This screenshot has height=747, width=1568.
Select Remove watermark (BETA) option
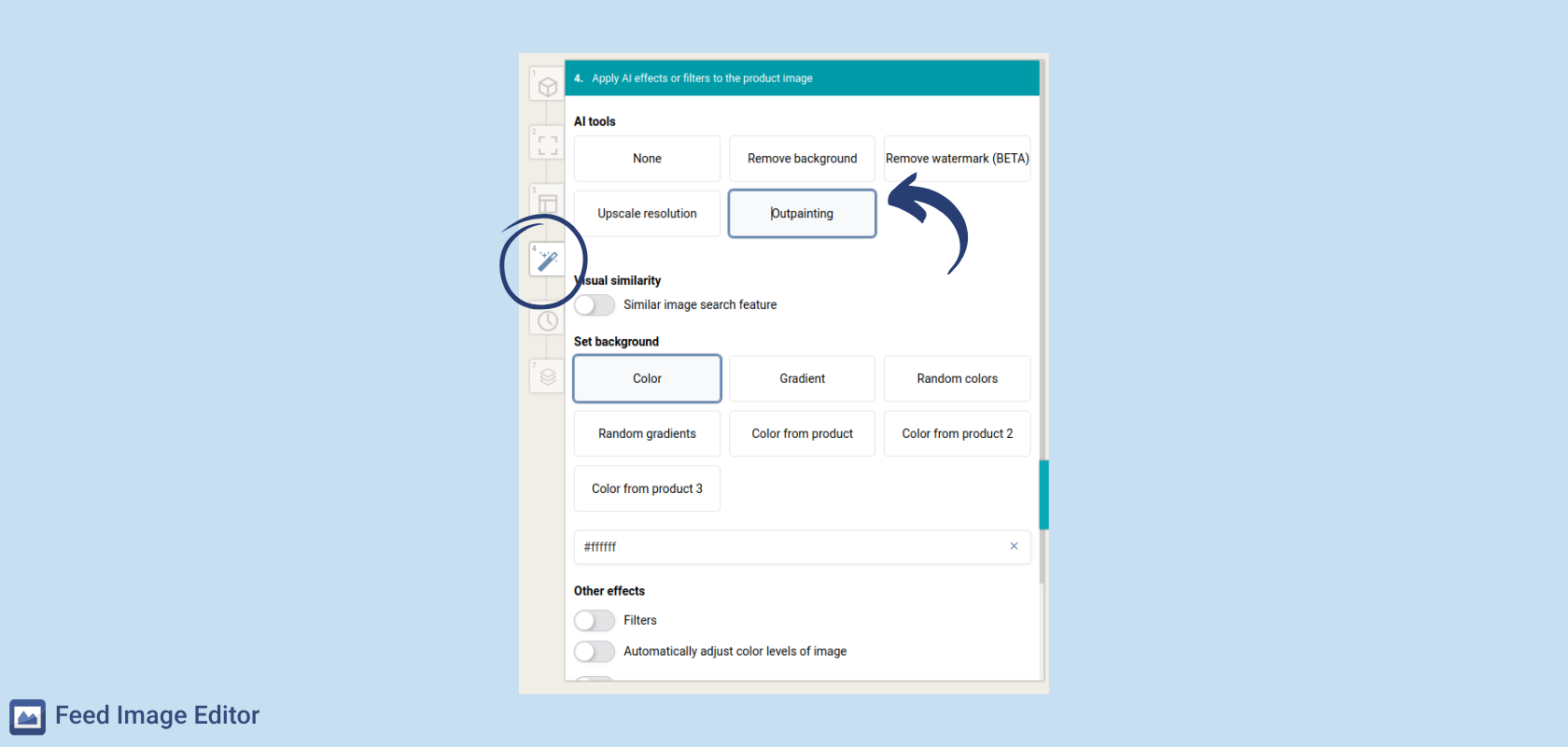(x=957, y=159)
